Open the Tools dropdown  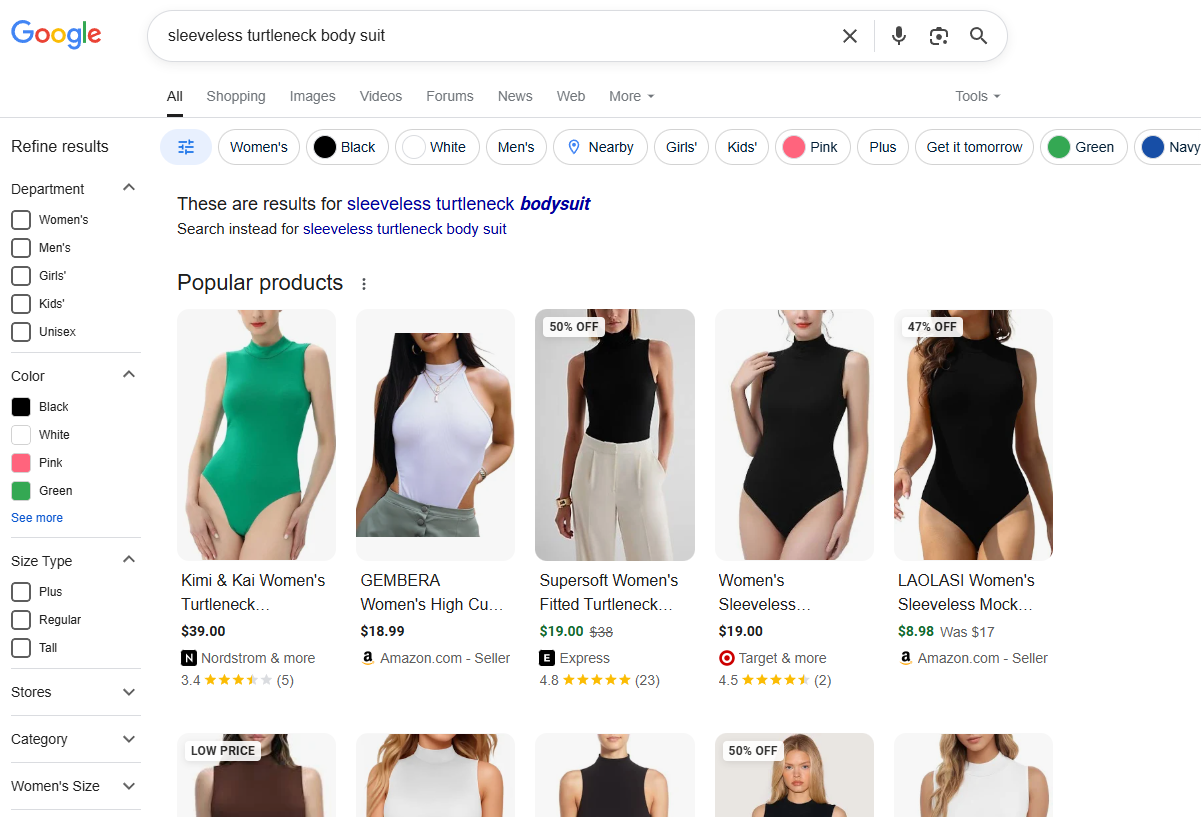pos(977,96)
